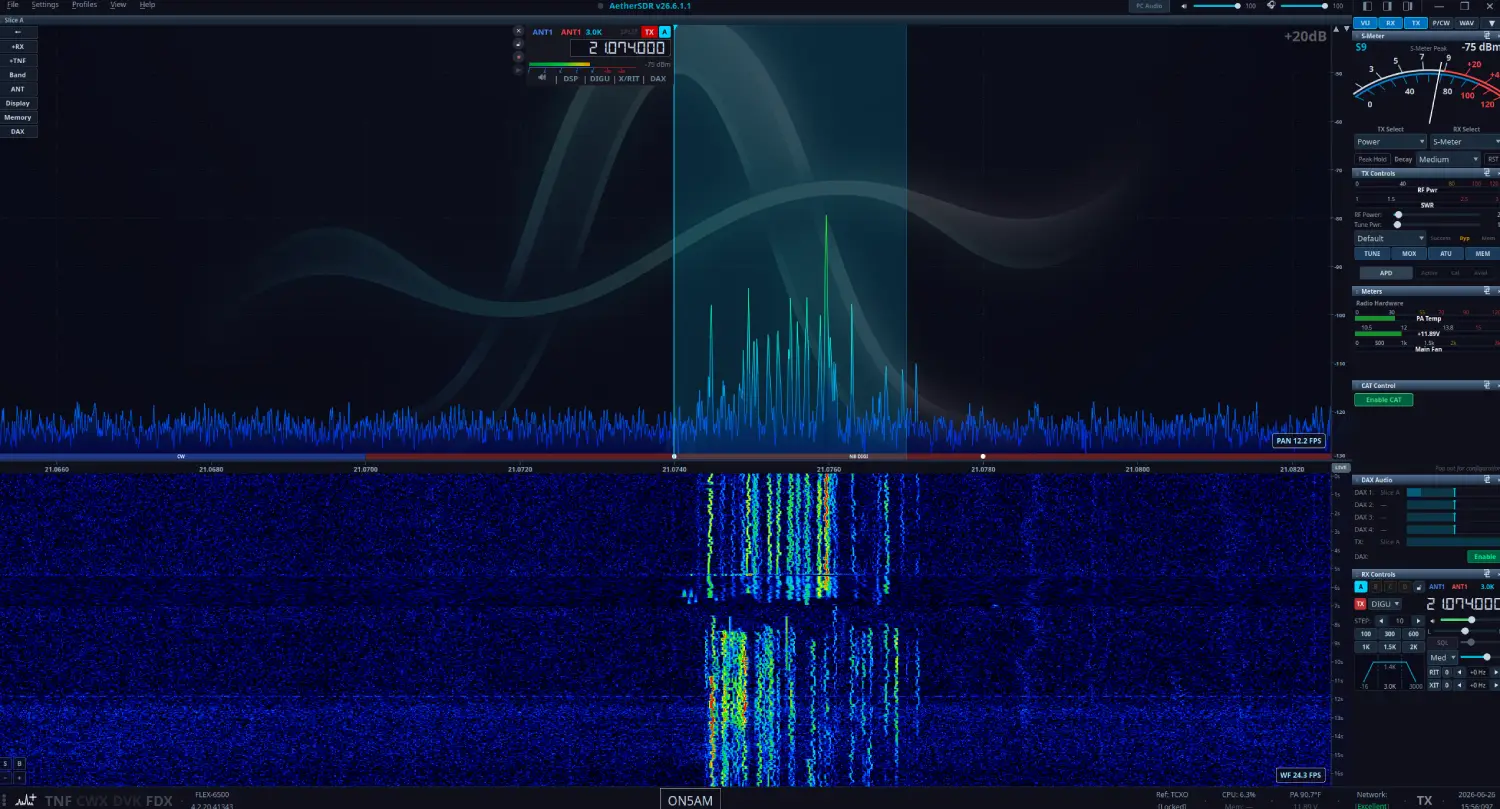1500x809 pixels.
Task: Toggle the slice lock icon on flag
Action: 519,44
